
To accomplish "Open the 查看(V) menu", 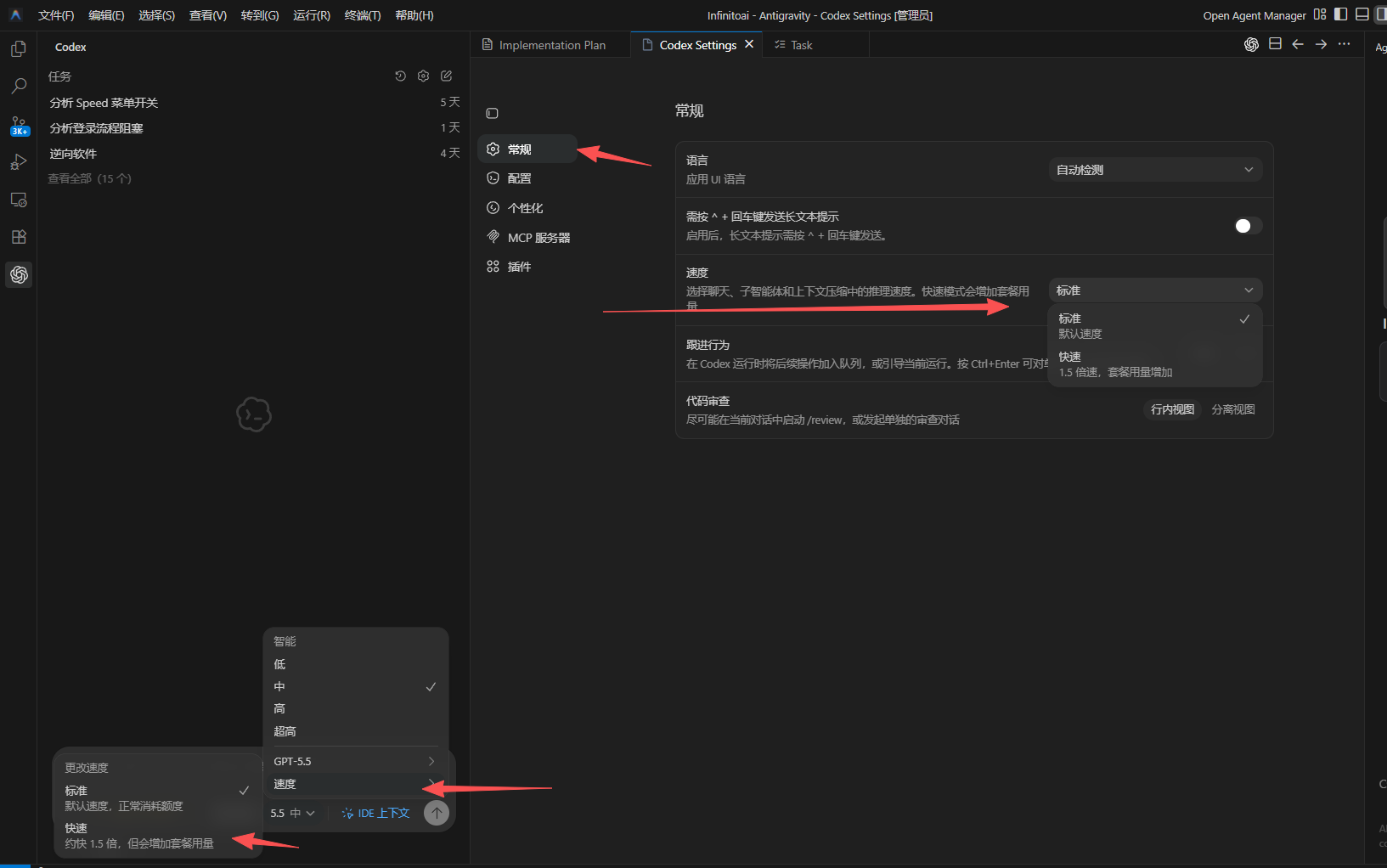I will tap(208, 15).
